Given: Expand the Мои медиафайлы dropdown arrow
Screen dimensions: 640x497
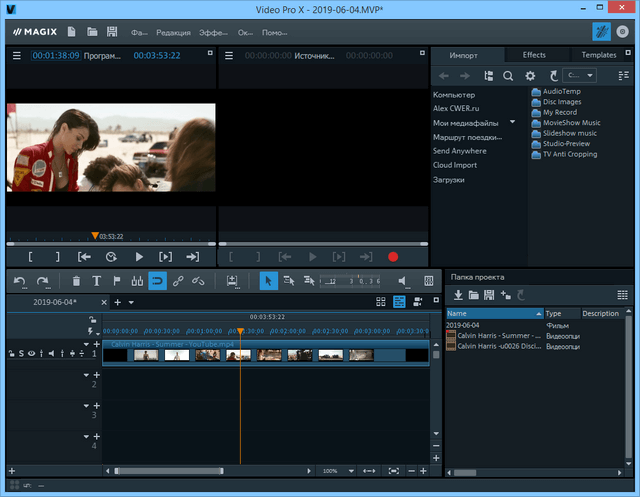Looking at the screenshot, I should (512, 121).
